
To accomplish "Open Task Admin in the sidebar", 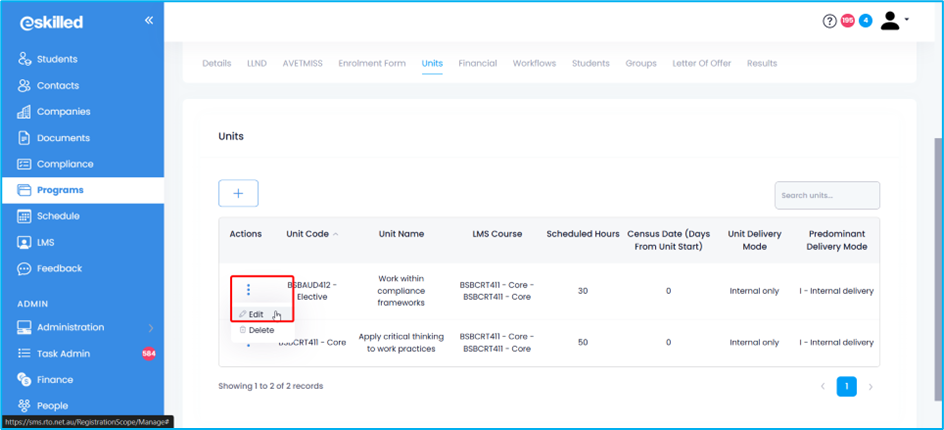I will click(x=63, y=353).
